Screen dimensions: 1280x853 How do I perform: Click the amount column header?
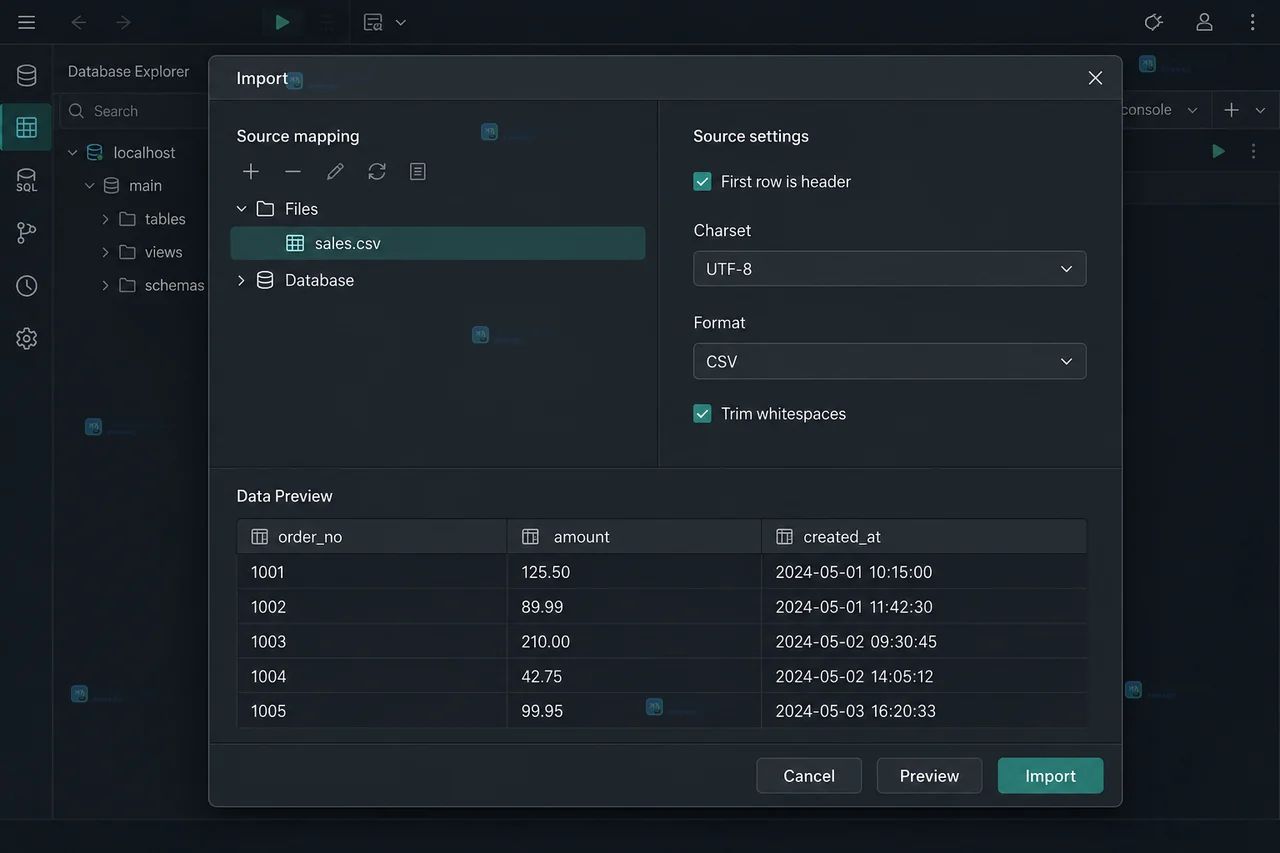tap(634, 537)
